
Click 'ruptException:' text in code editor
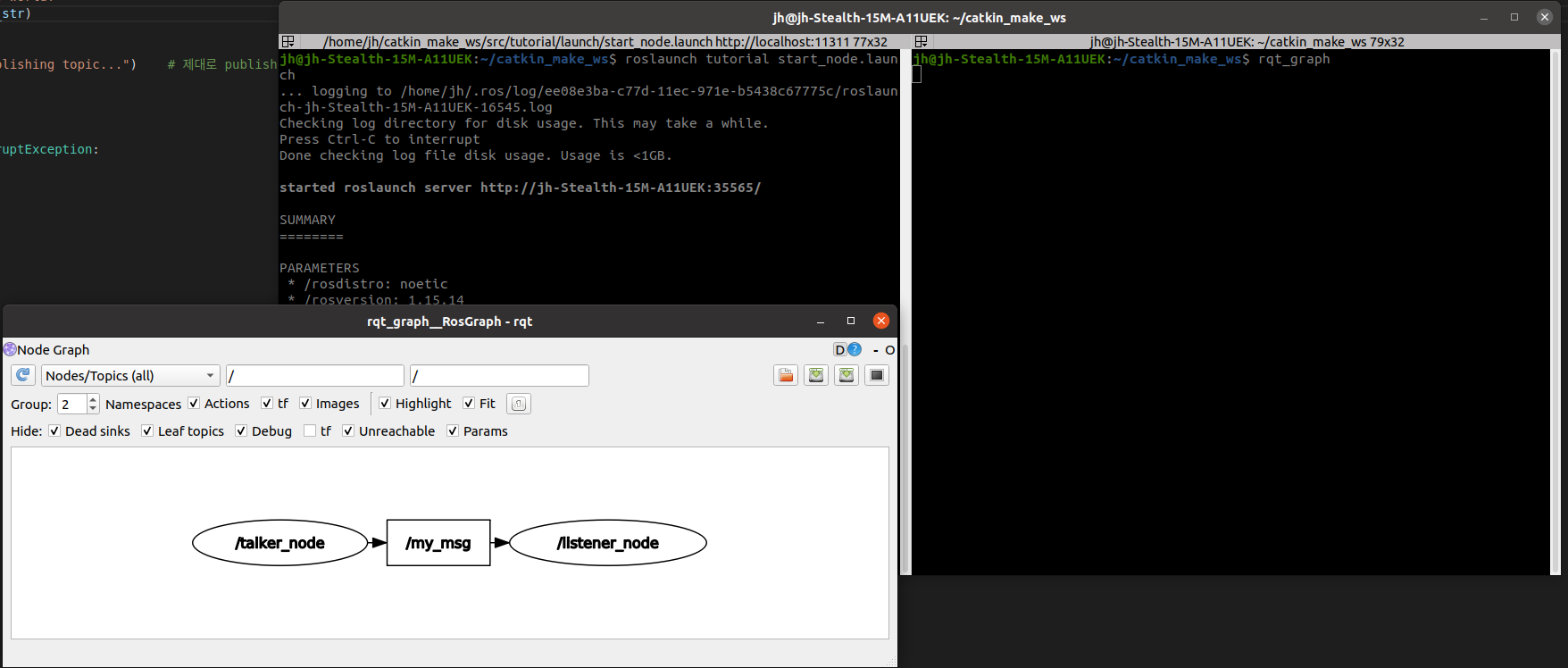coord(49,149)
